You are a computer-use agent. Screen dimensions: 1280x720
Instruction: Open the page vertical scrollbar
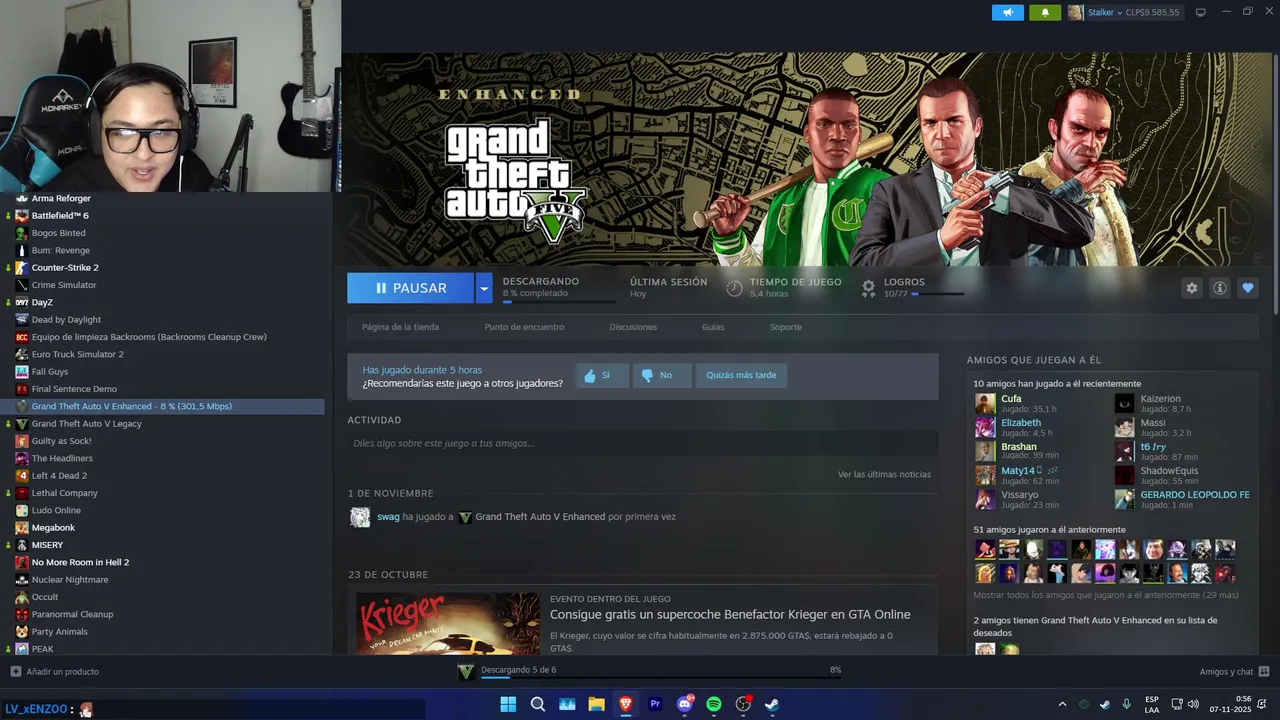[x=1274, y=185]
